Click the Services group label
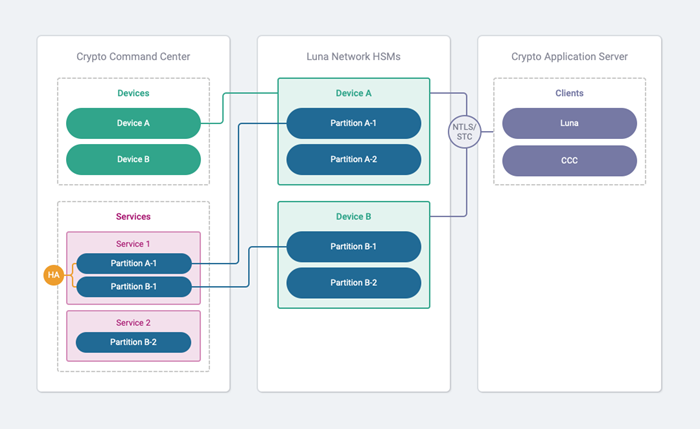 tap(133, 216)
